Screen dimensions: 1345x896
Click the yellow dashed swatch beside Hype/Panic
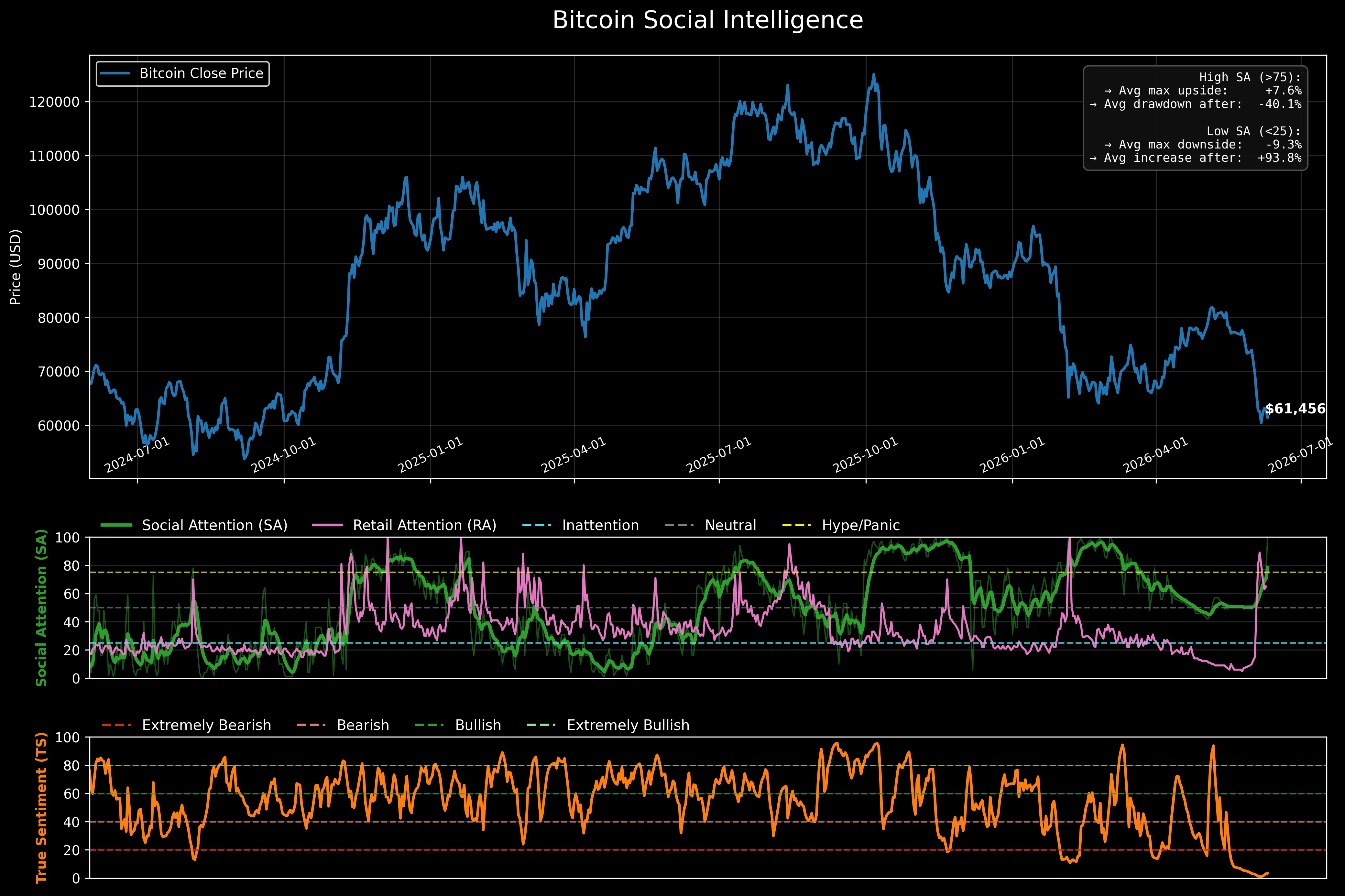(x=796, y=525)
